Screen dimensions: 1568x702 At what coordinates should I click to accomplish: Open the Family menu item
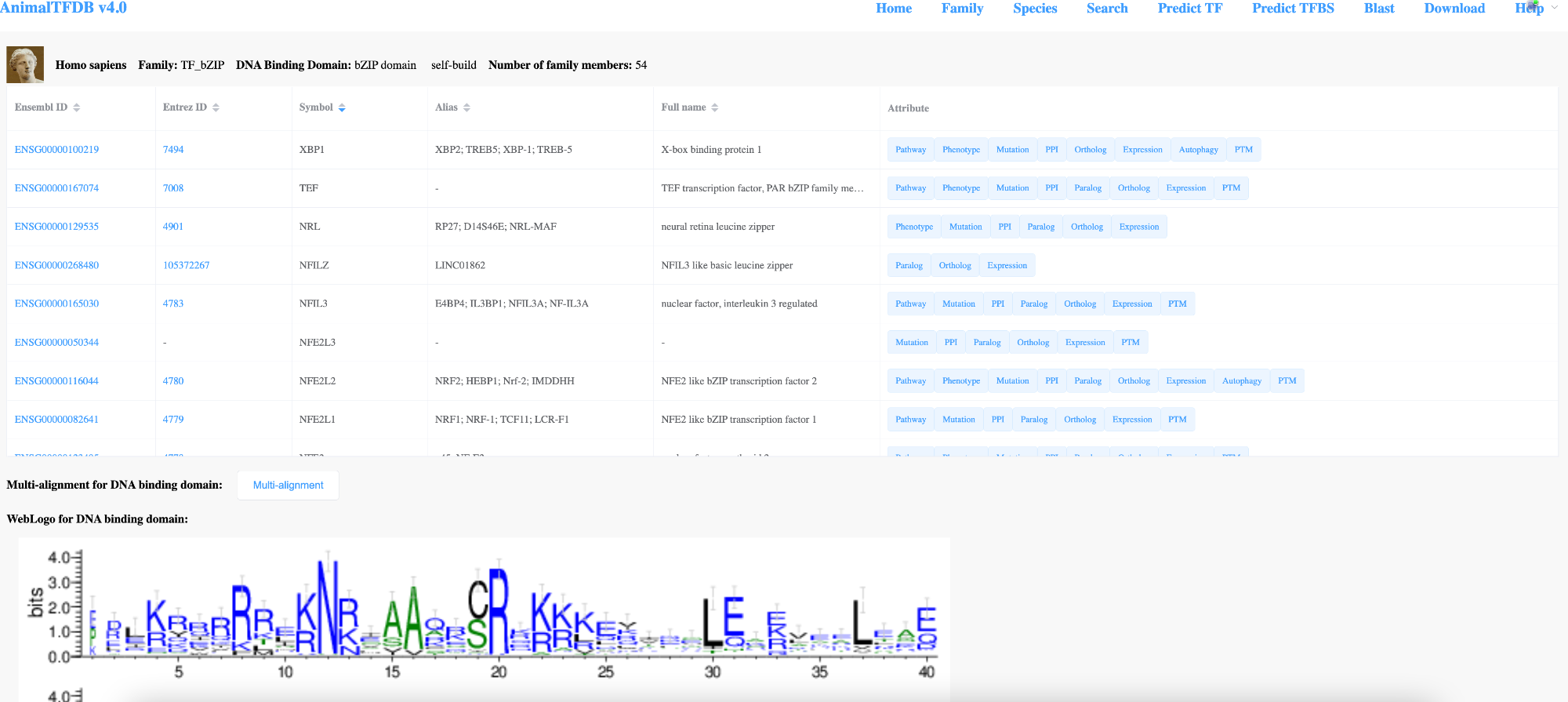(962, 8)
